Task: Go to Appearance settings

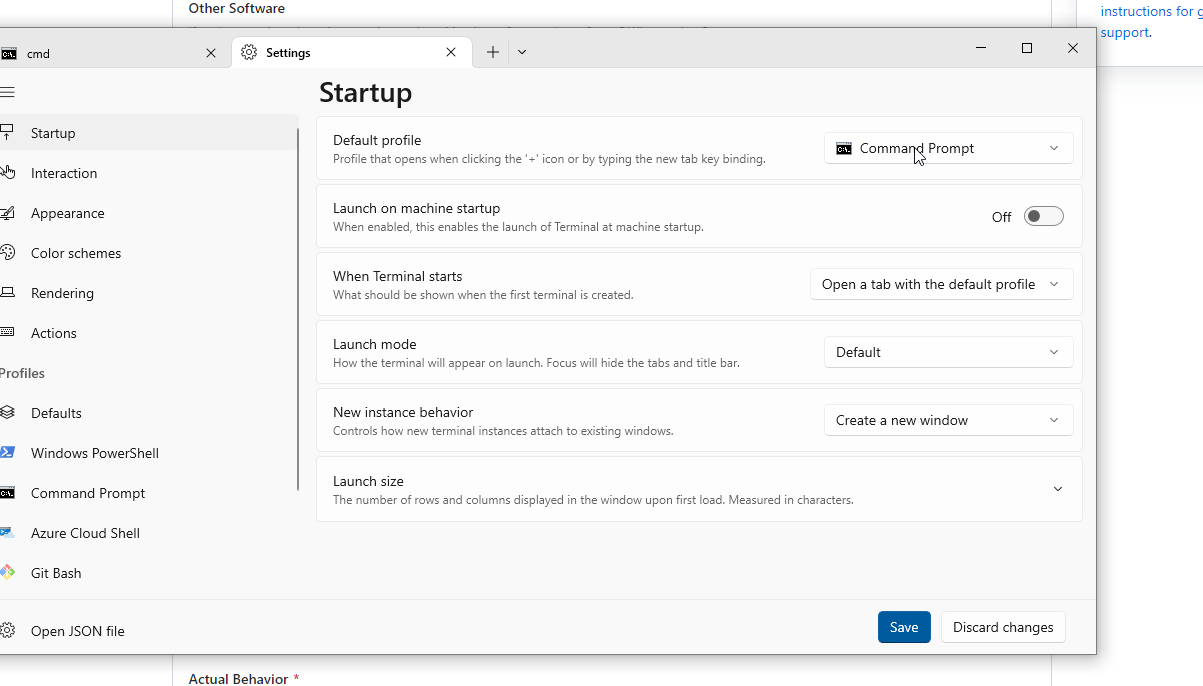Action: [149, 213]
